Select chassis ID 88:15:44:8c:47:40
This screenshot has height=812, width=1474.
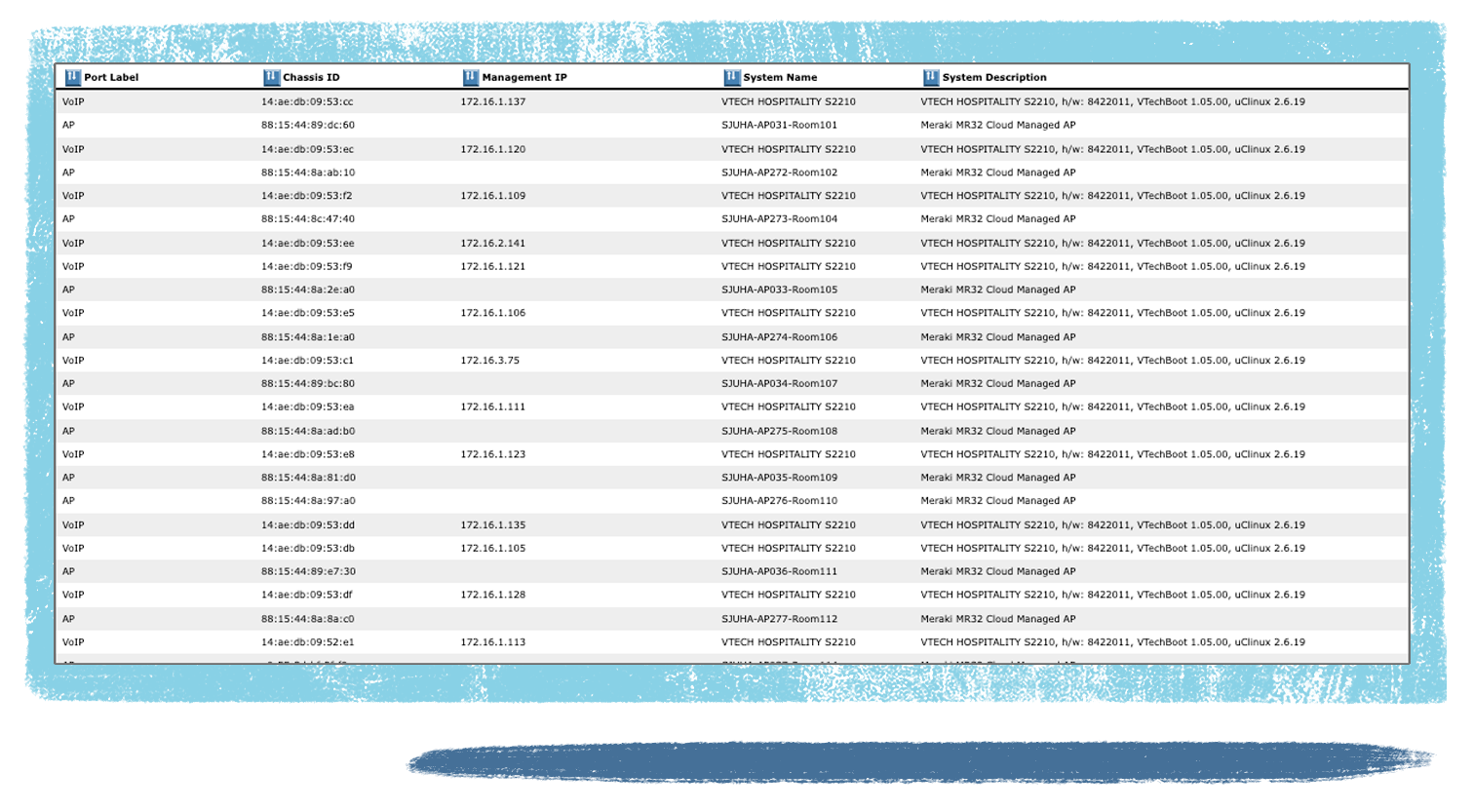(307, 219)
